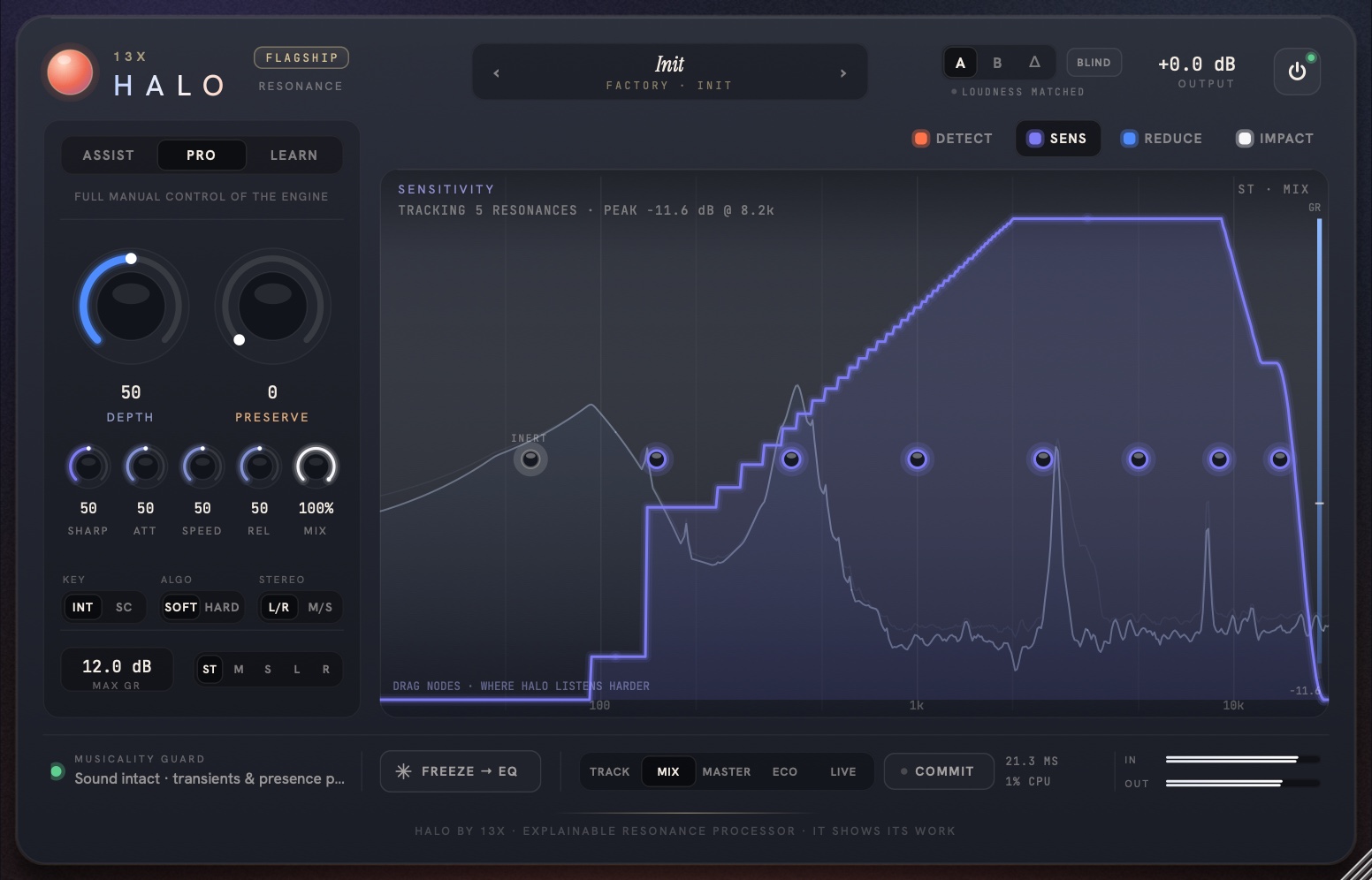Click the Freeze to EQ snowflake icon
Image resolution: width=1372 pixels, height=880 pixels.
point(404,771)
